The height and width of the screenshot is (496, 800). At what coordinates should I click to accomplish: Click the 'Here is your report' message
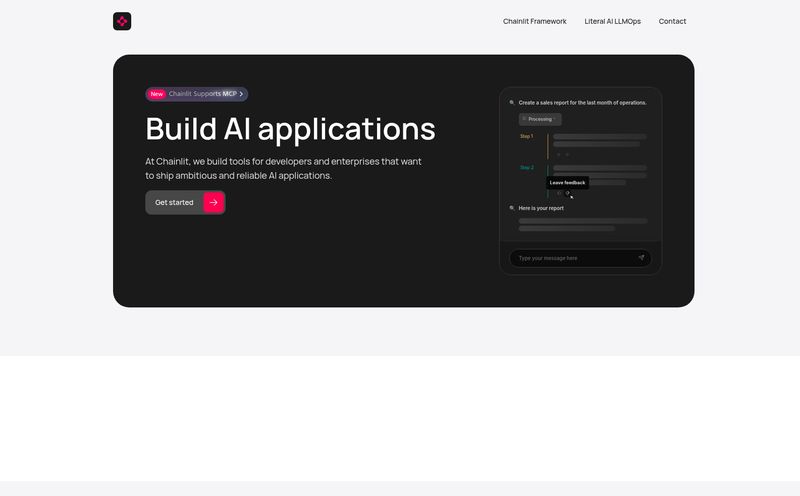click(x=541, y=208)
